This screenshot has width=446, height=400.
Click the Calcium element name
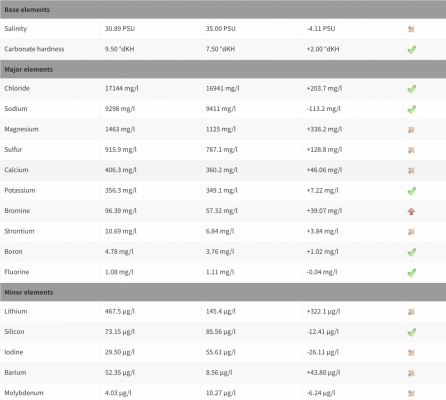[16, 170]
